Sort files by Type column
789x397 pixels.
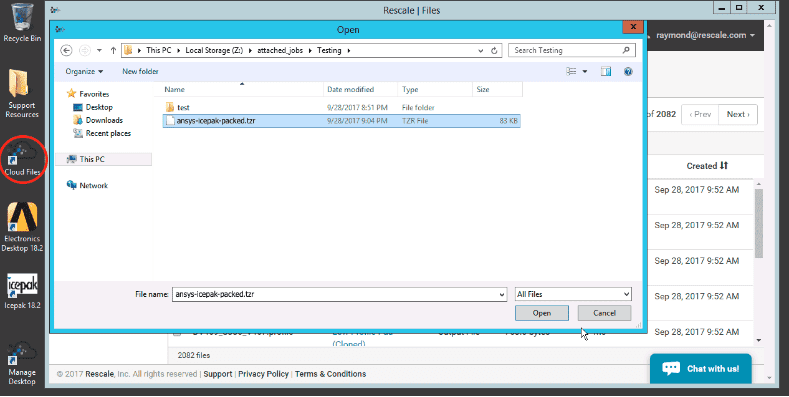[435, 89]
